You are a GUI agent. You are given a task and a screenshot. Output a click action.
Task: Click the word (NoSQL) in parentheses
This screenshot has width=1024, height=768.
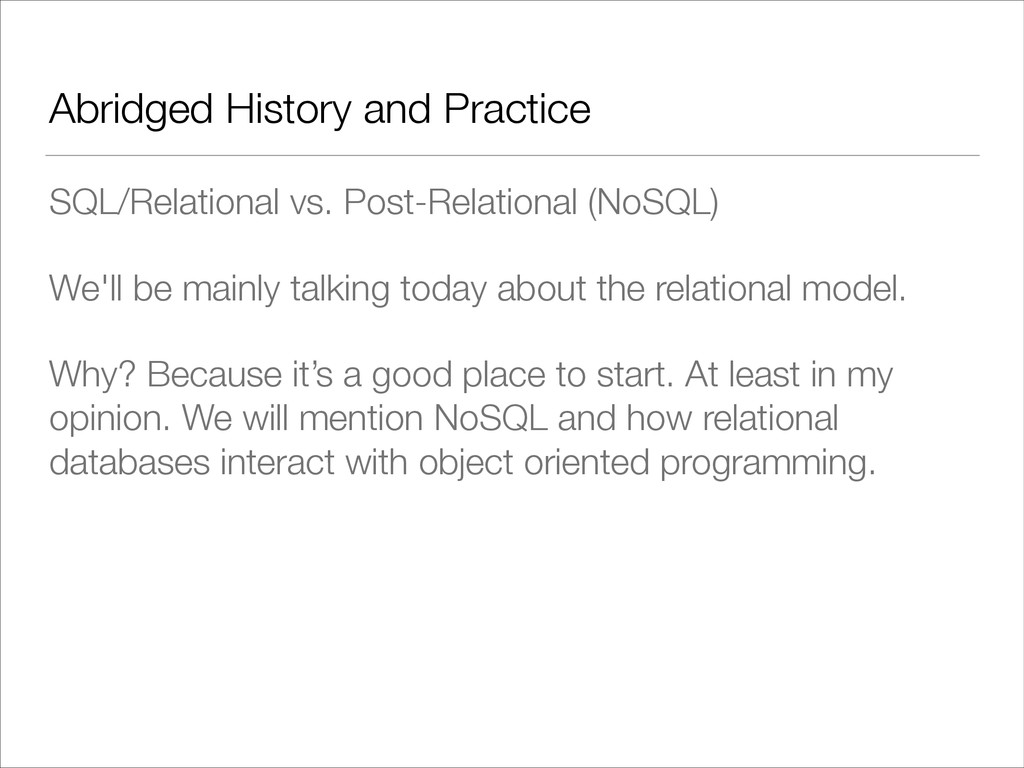tap(652, 202)
